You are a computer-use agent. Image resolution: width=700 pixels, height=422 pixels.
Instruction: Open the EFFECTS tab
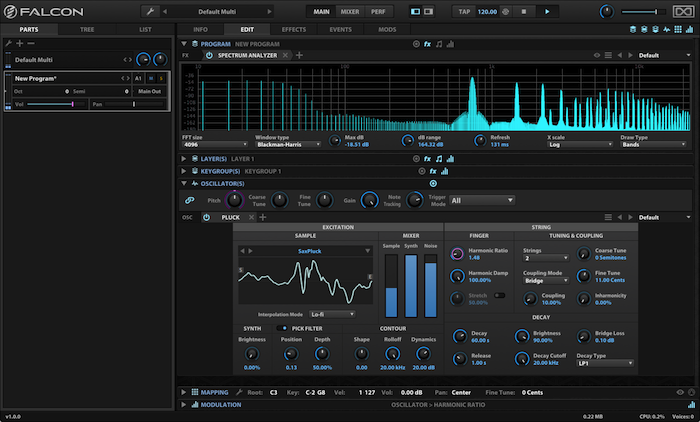294,29
